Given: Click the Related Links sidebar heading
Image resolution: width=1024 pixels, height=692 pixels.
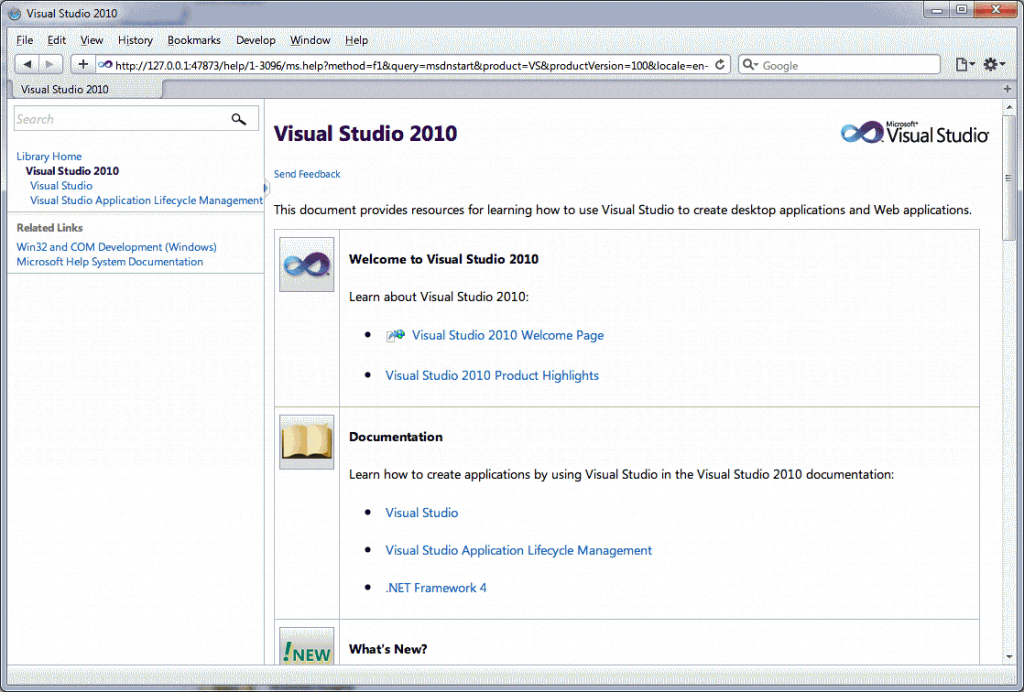Looking at the screenshot, I should (50, 228).
